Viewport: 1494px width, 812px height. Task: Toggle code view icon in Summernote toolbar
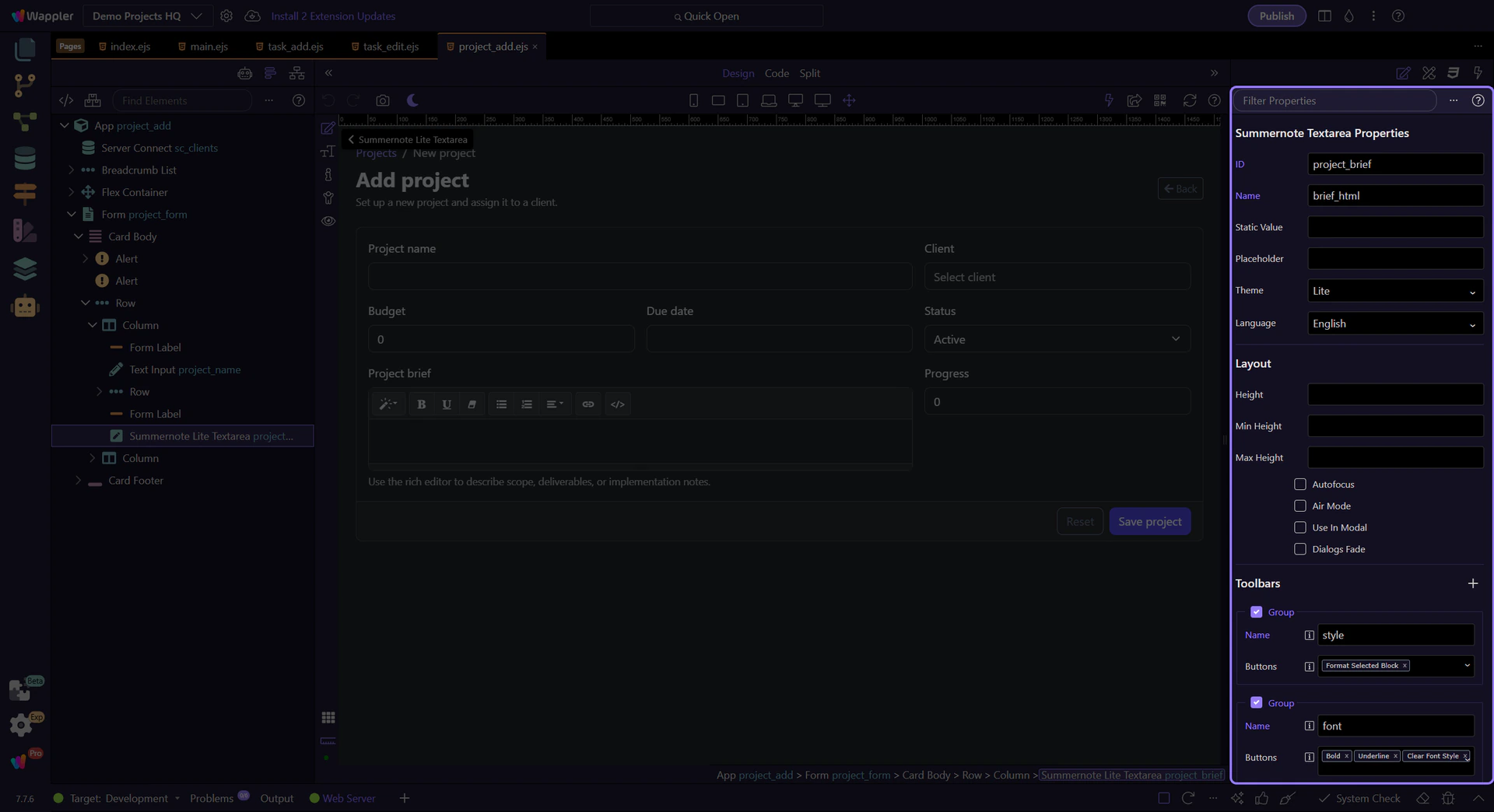tap(618, 404)
